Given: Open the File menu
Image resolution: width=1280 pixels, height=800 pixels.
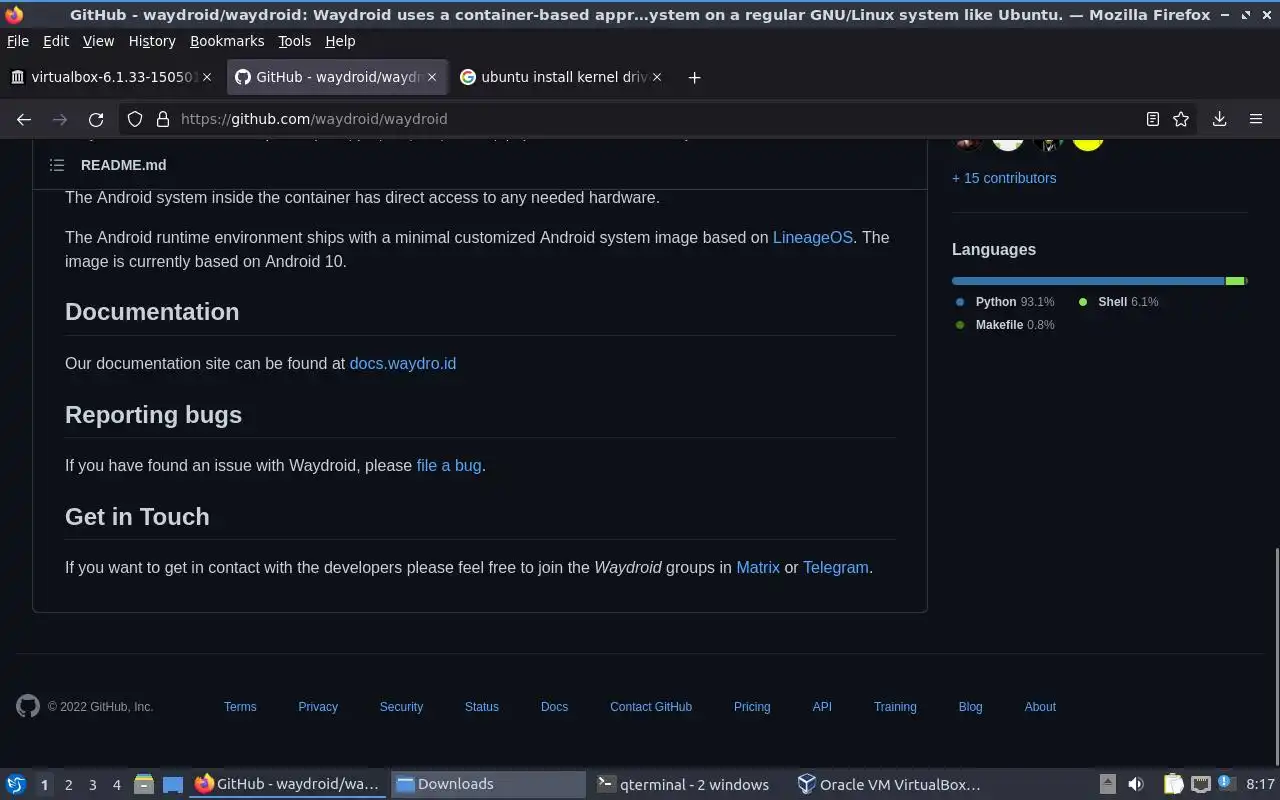Looking at the screenshot, I should click(18, 41).
